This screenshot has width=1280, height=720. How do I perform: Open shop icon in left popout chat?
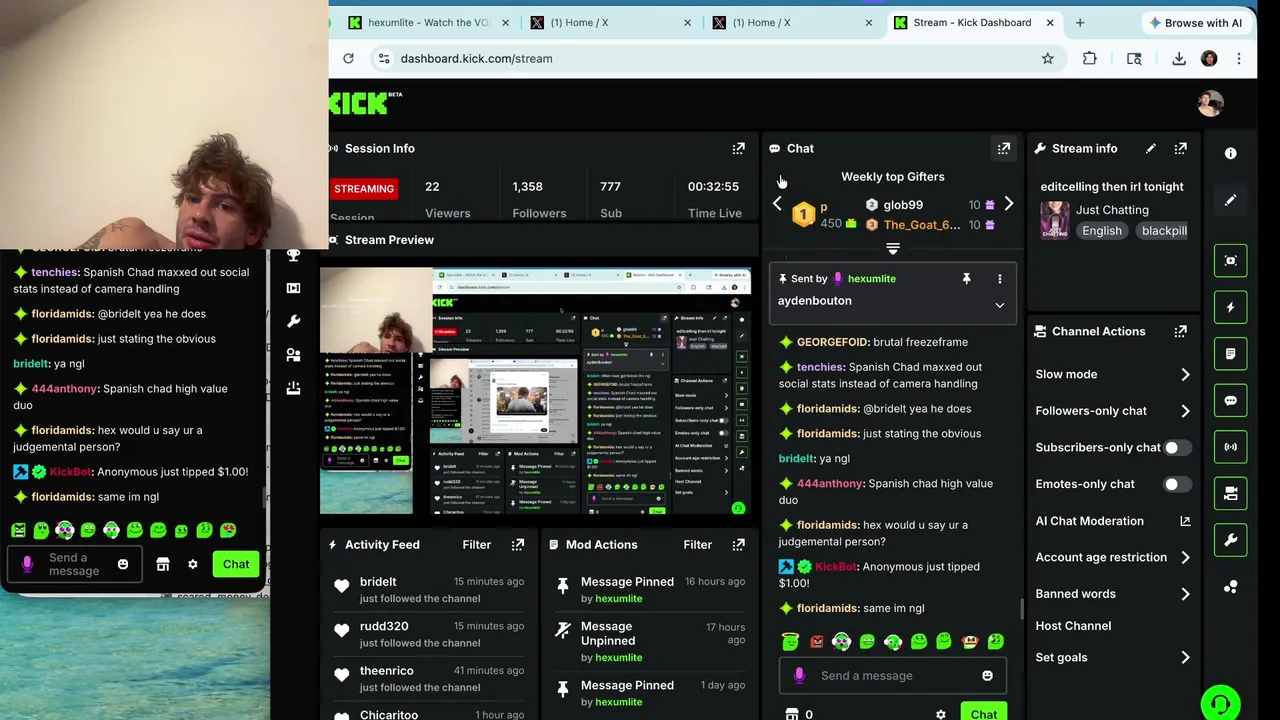[163, 564]
